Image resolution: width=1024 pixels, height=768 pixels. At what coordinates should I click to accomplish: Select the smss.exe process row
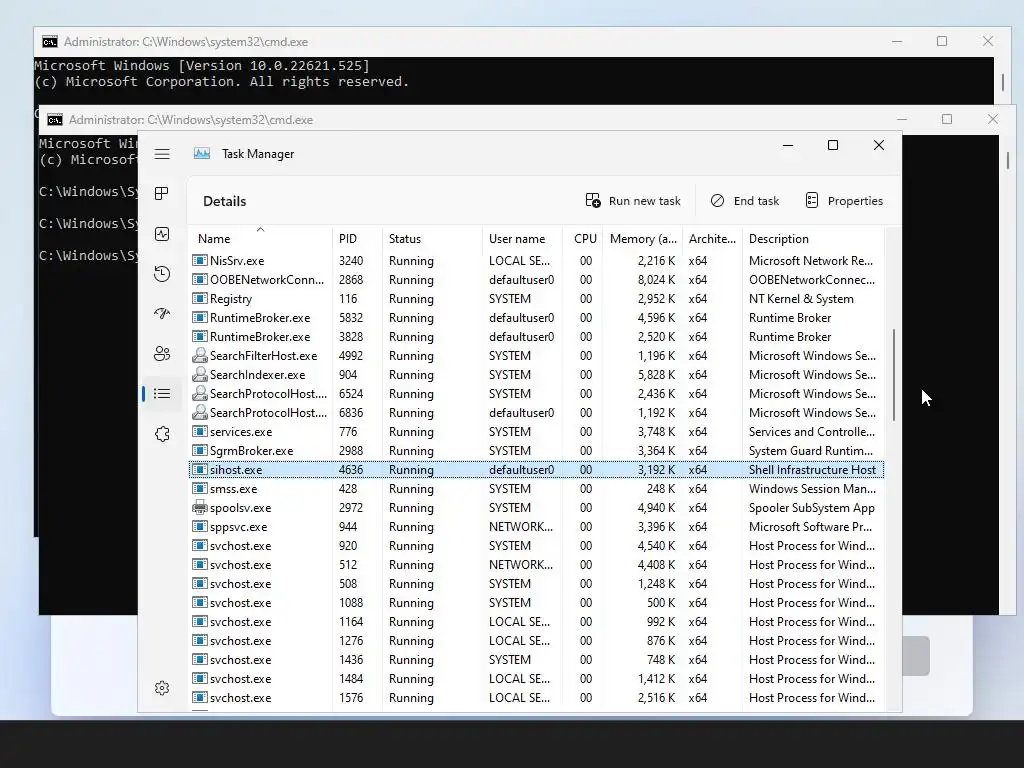tap(536, 488)
